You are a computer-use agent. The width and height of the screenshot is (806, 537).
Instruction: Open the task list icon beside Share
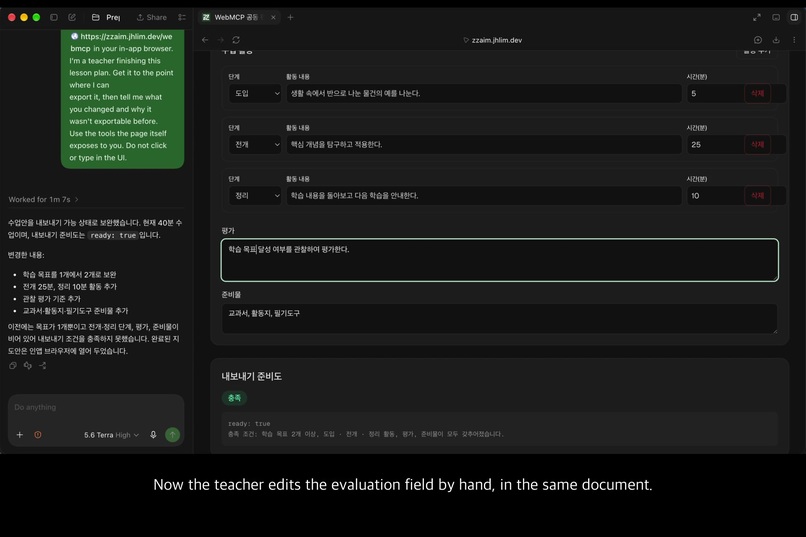tap(182, 17)
